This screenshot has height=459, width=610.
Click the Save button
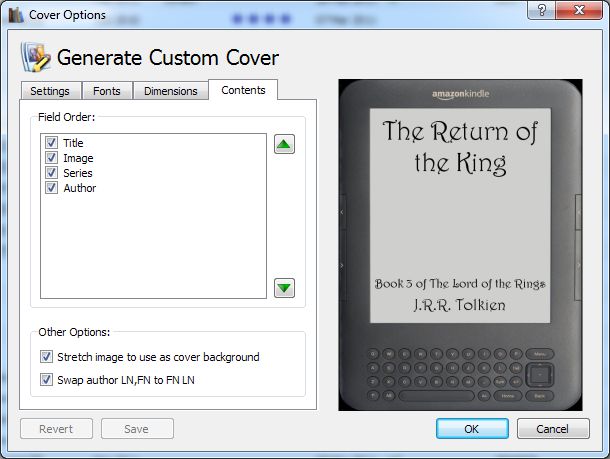coord(137,429)
